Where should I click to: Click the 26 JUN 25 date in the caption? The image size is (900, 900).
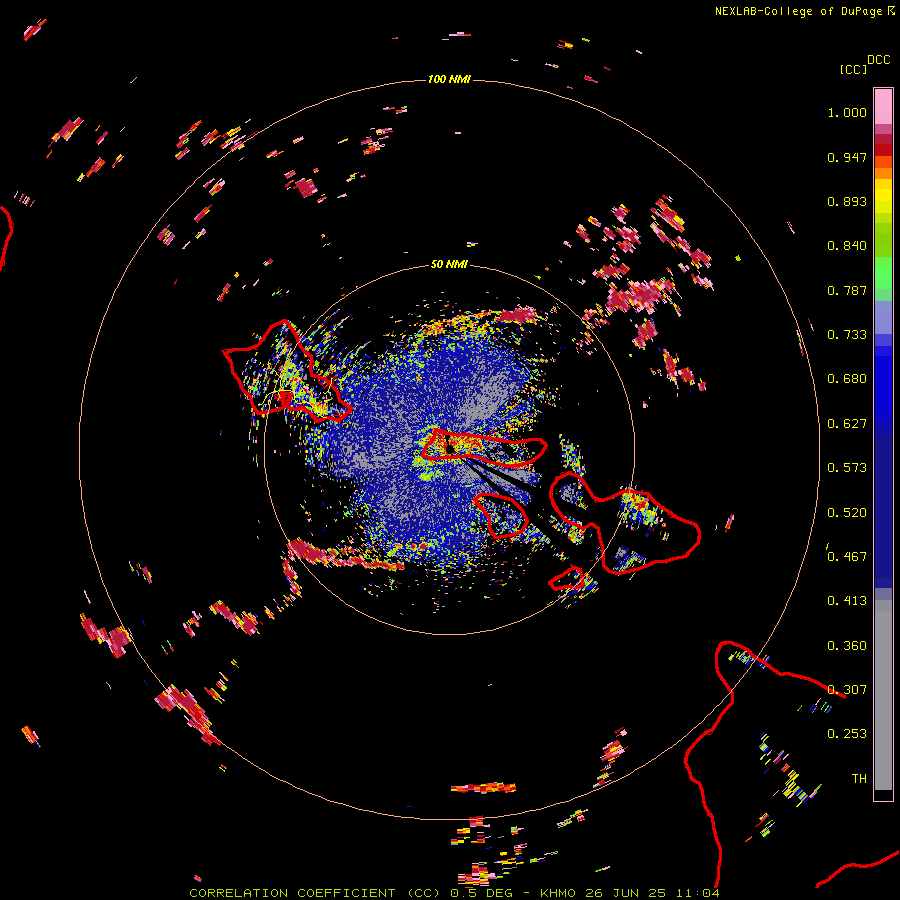point(626,893)
